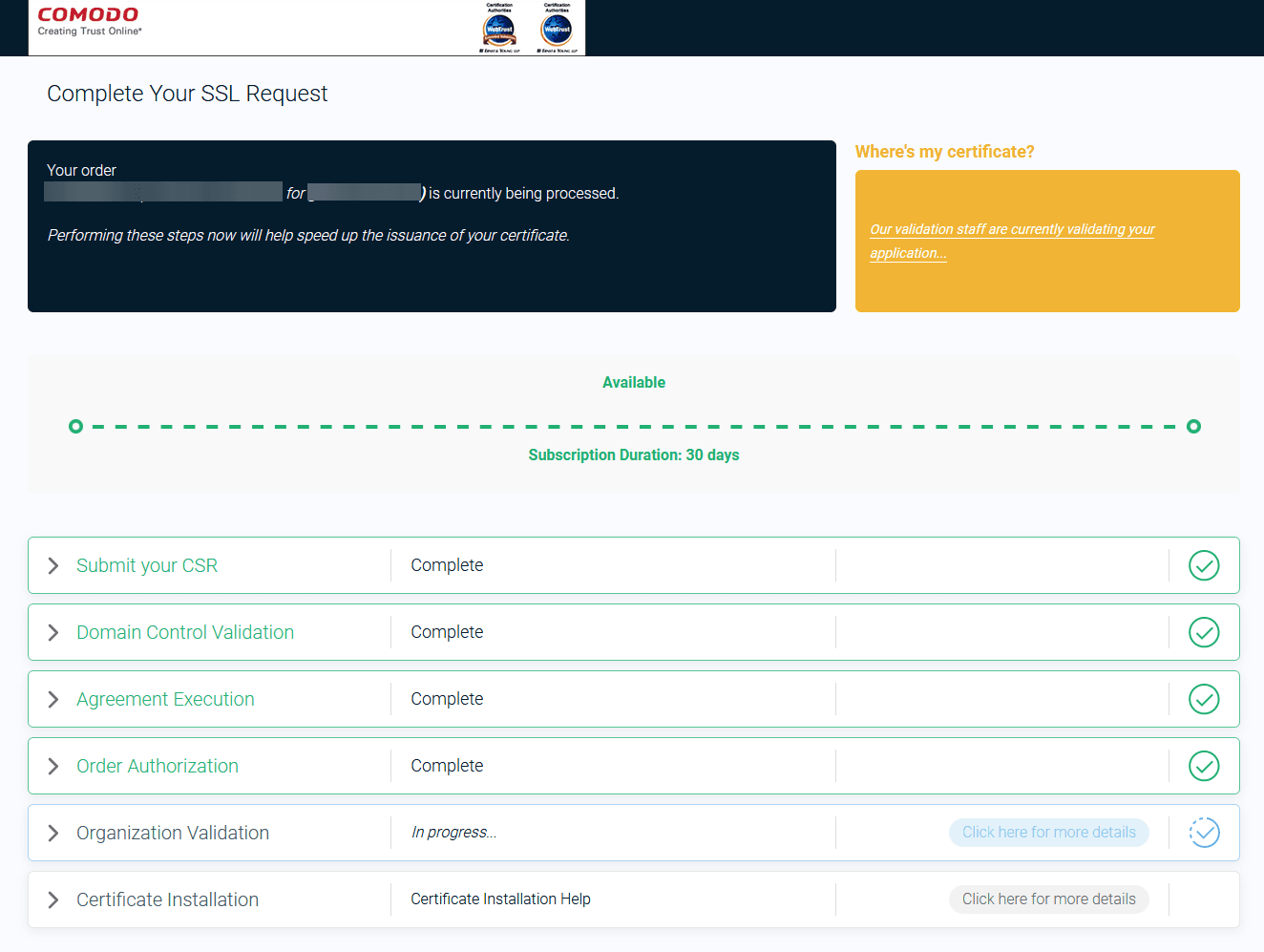This screenshot has width=1264, height=952.
Task: Expand Certificate Installation row chevron
Action: 53,899
